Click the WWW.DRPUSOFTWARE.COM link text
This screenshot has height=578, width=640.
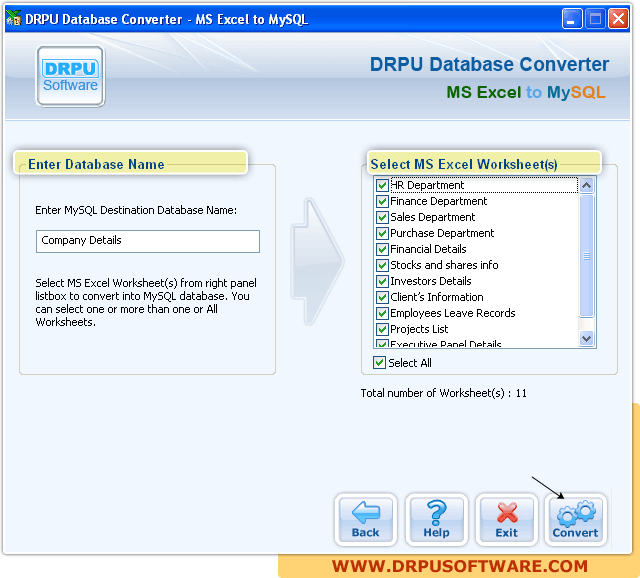point(460,566)
